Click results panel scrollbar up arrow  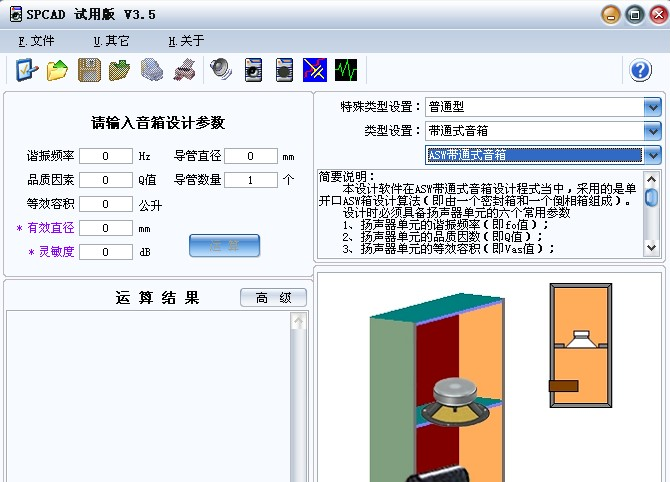(x=298, y=321)
